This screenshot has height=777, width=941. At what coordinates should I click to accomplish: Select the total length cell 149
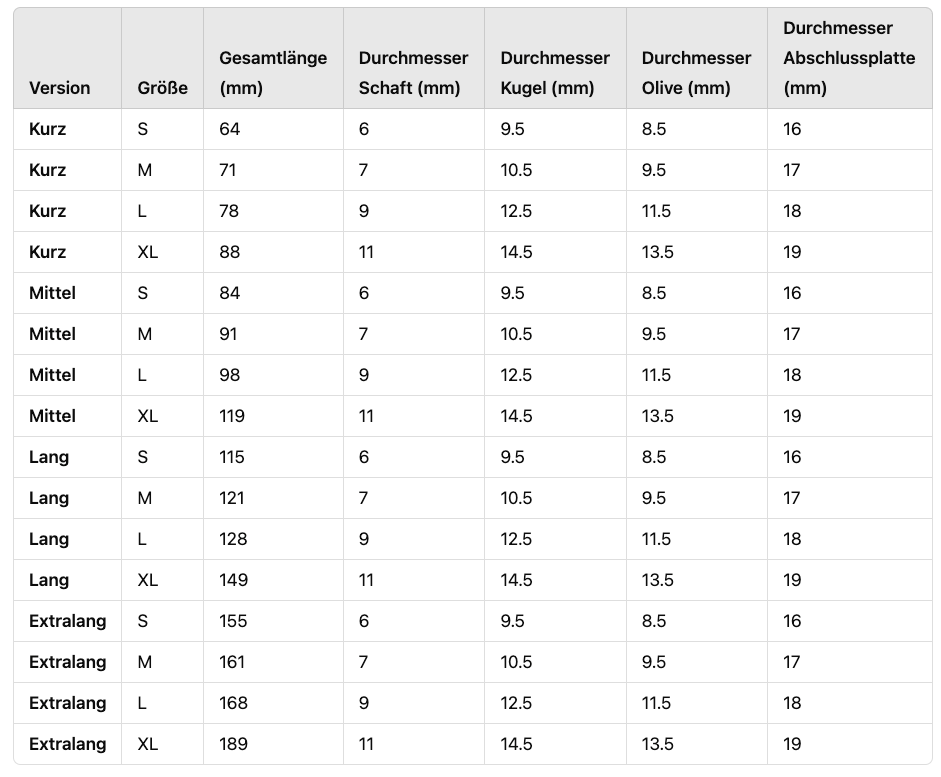click(x=233, y=580)
